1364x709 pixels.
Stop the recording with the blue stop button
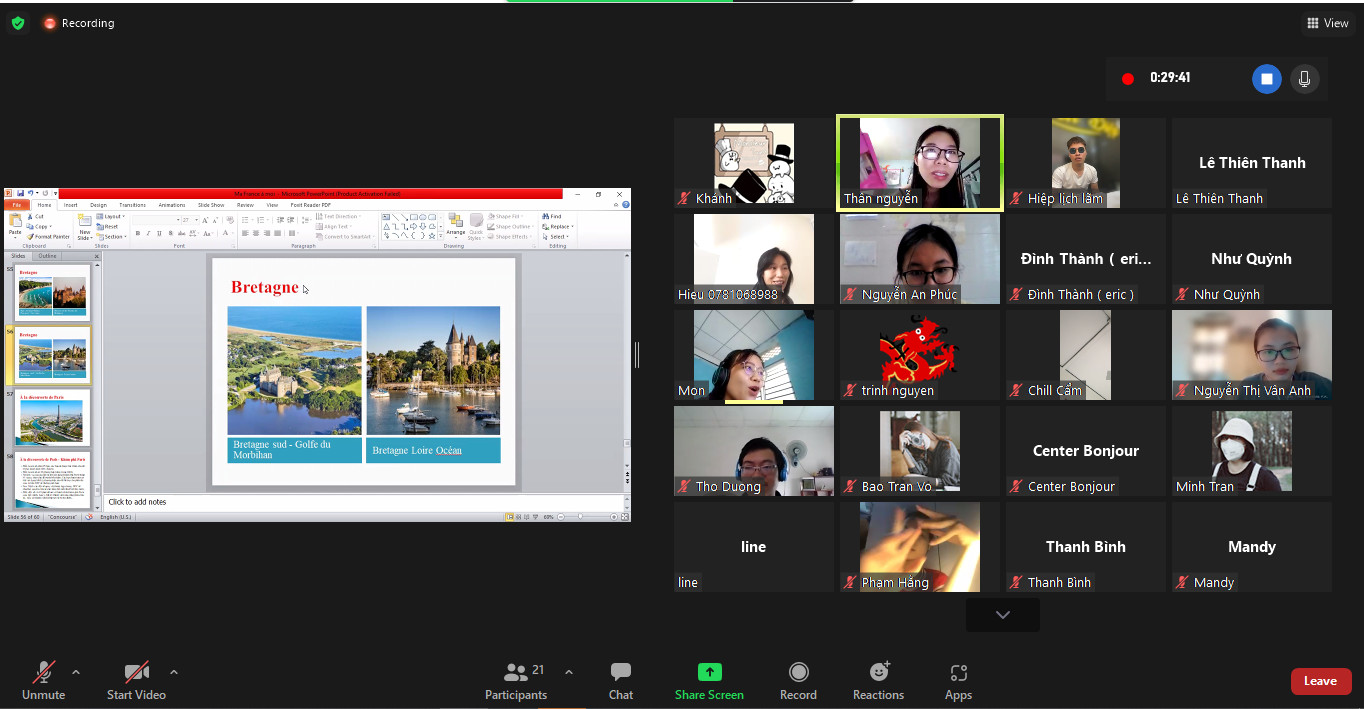[1267, 79]
